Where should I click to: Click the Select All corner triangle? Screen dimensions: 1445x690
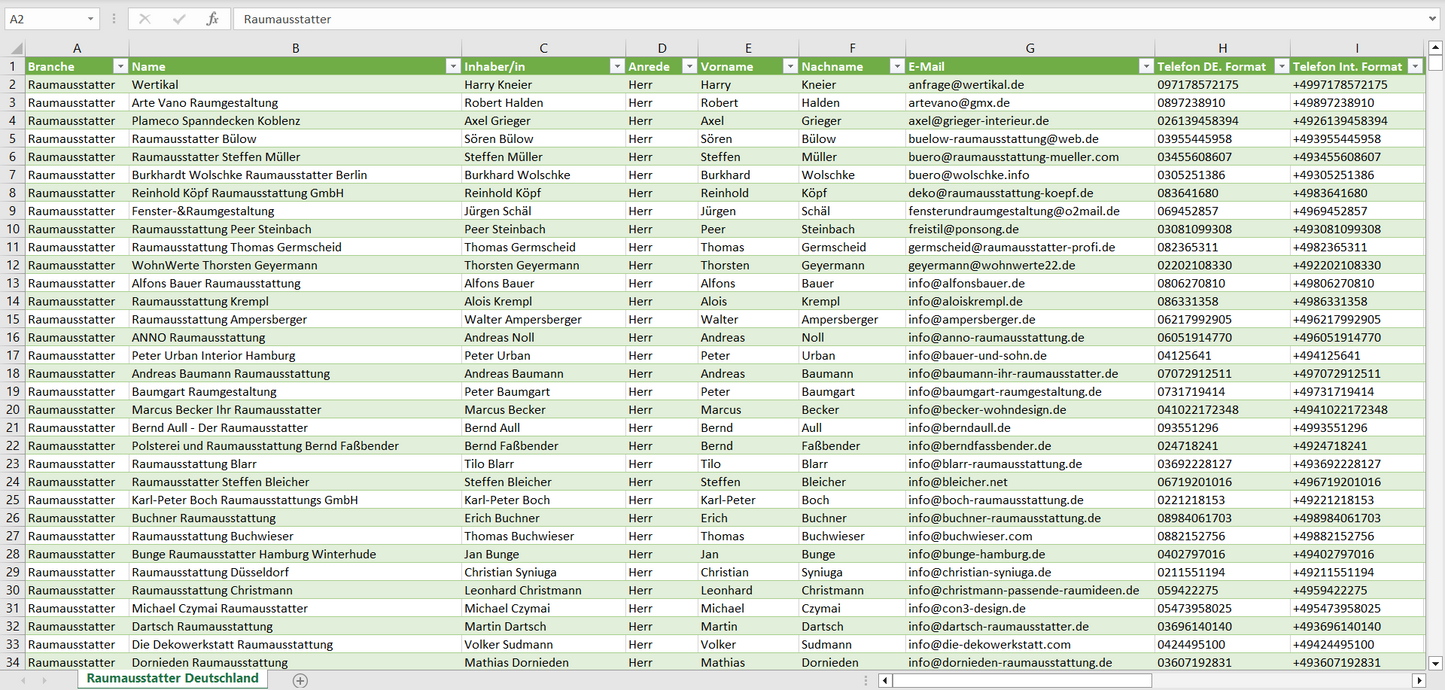[x=16, y=48]
